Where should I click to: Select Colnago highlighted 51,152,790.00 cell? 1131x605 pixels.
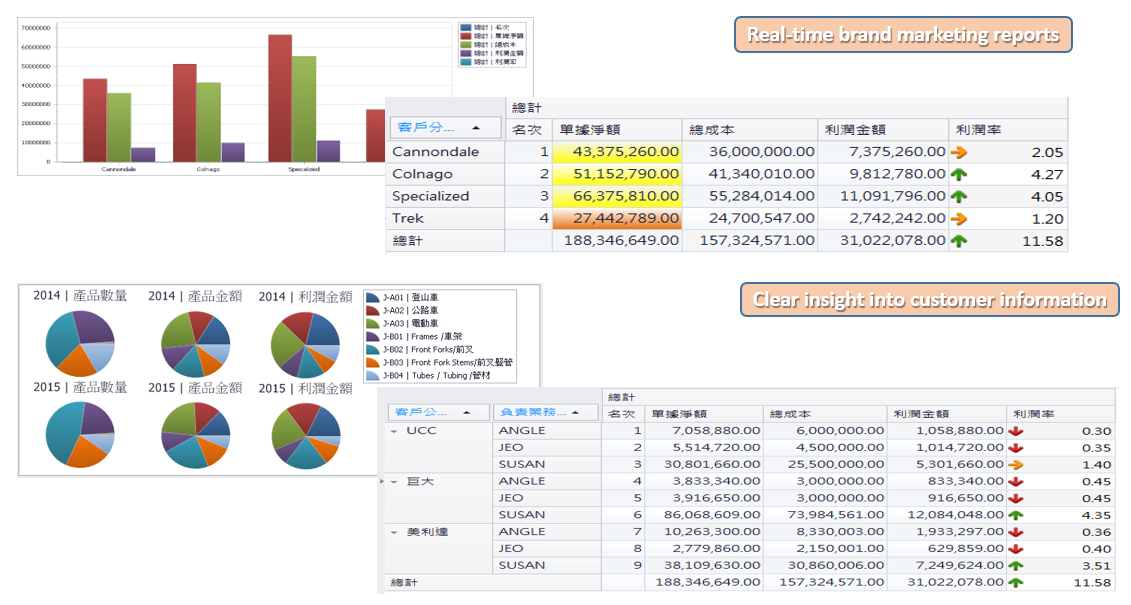[x=618, y=174]
